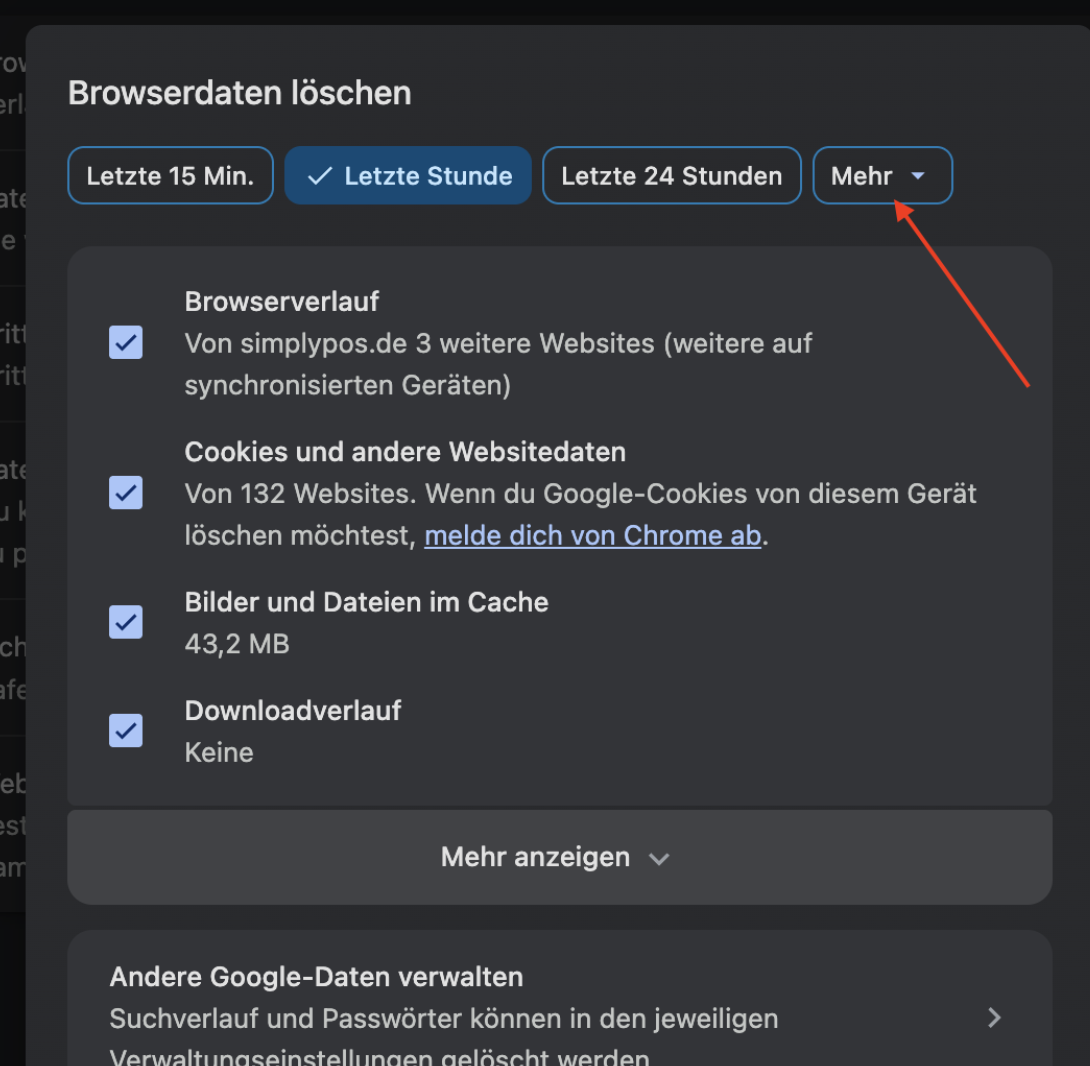1090x1066 pixels.
Task: Choose the "Letzte Stunde" time range
Action: tap(408, 176)
